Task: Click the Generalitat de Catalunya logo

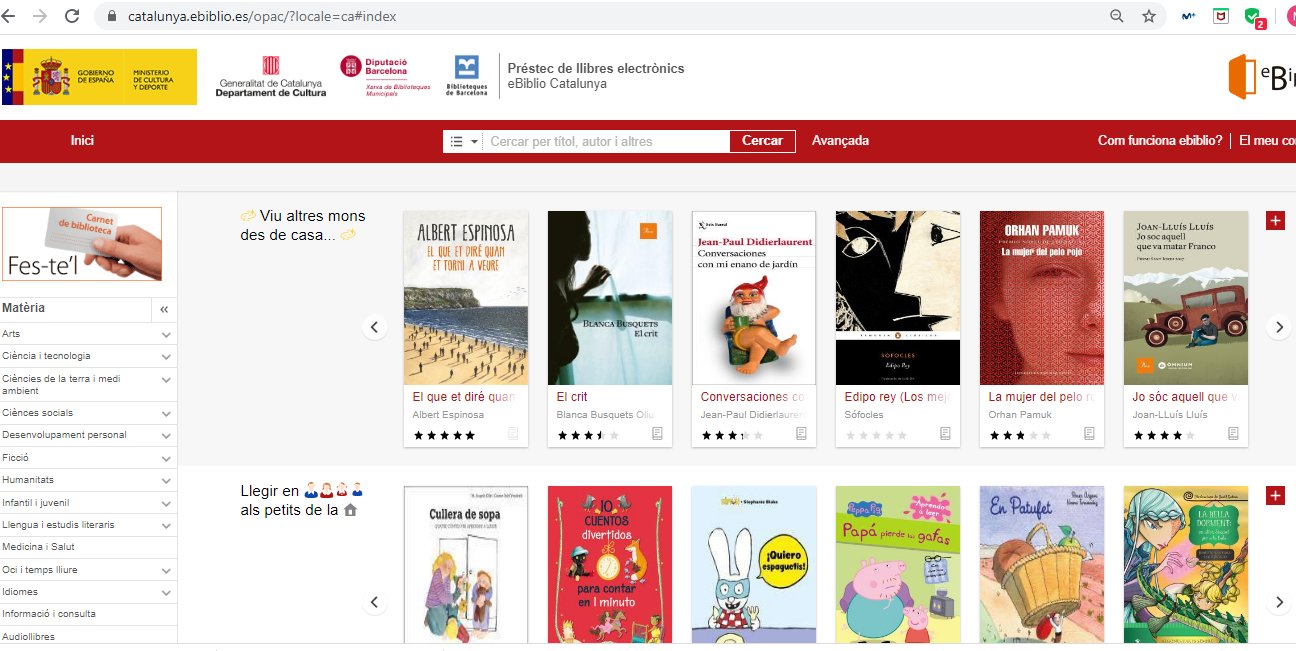Action: [271, 77]
